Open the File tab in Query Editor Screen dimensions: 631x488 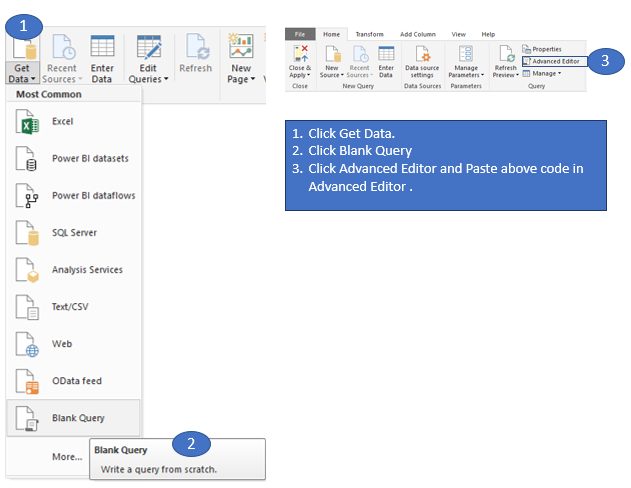pyautogui.click(x=300, y=34)
